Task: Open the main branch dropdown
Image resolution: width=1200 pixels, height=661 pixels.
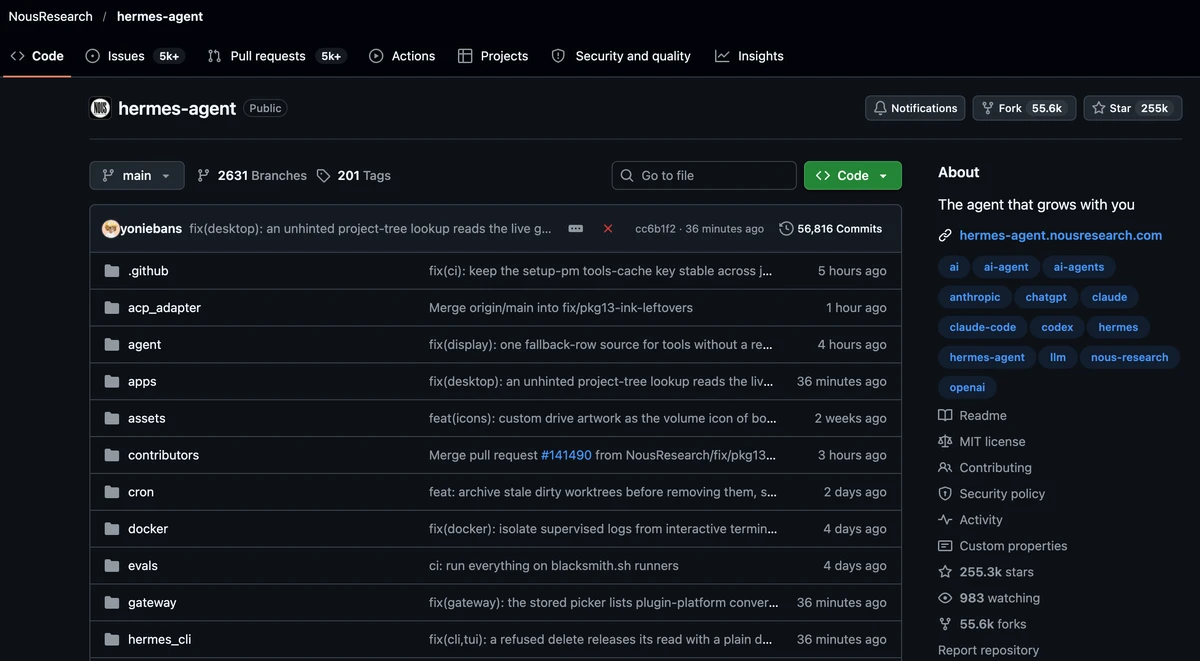Action: [137, 175]
